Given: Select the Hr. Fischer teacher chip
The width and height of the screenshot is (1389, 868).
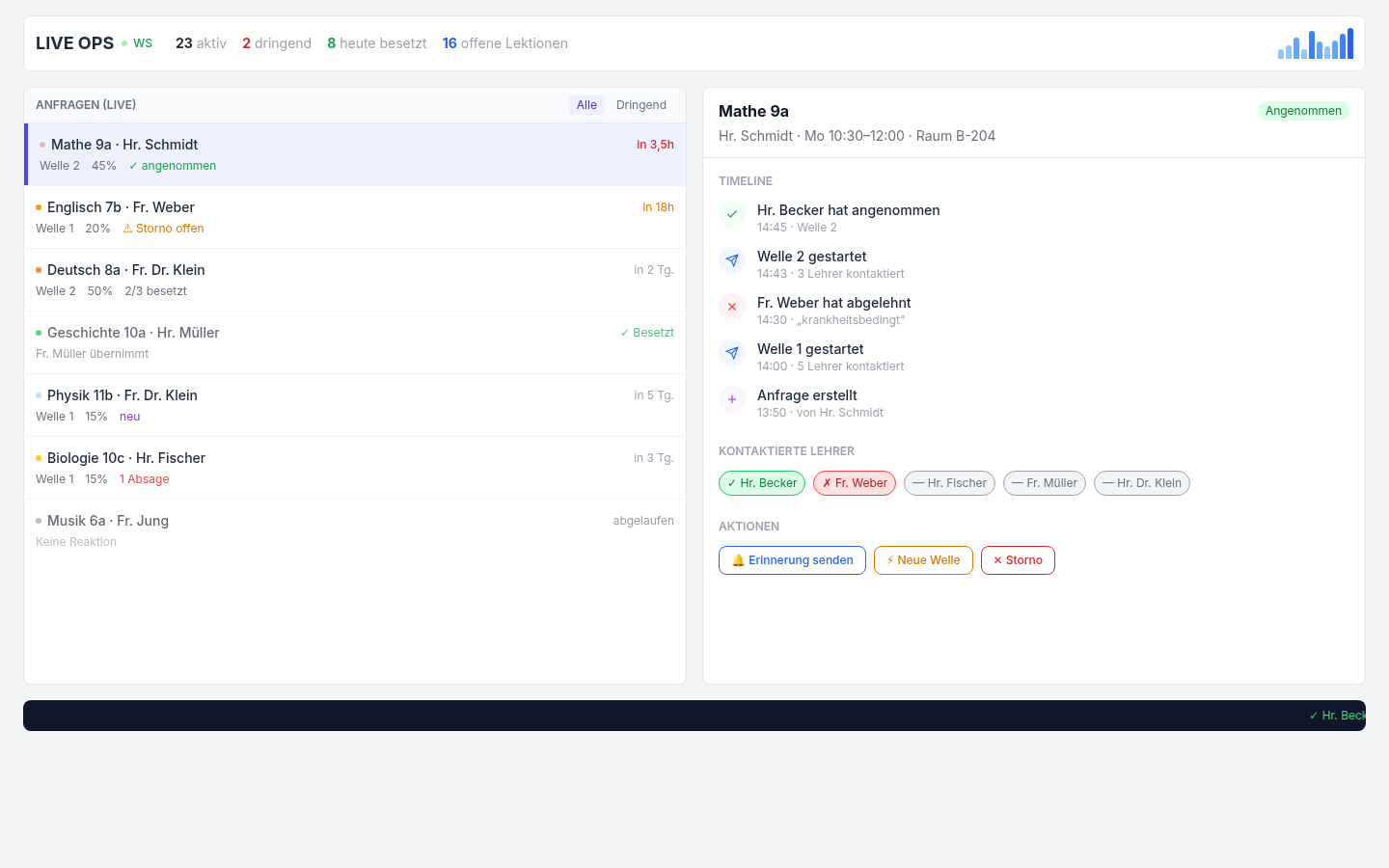Looking at the screenshot, I should 949,483.
